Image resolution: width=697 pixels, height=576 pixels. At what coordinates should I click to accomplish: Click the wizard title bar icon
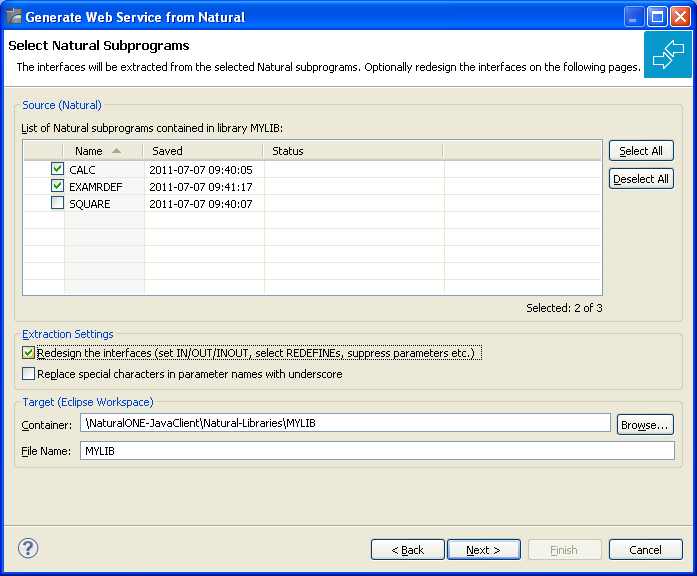tap(14, 16)
